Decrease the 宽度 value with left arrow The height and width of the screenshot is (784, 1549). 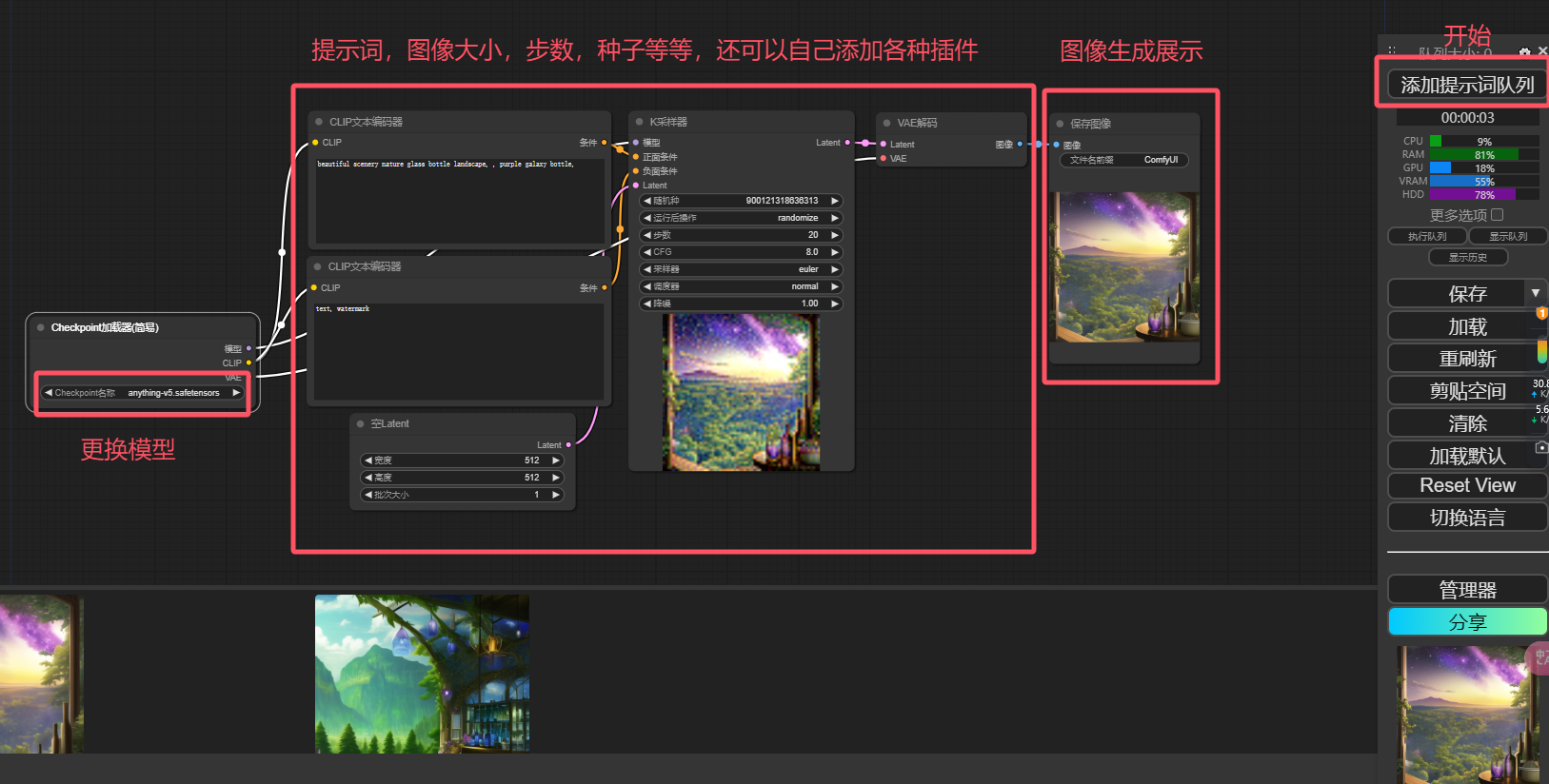point(368,461)
